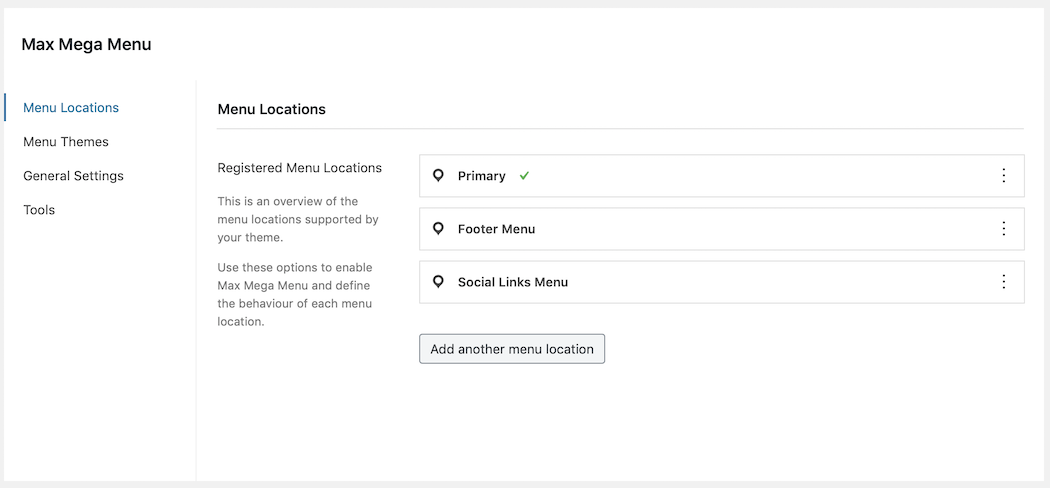Click the 'This is an overview' description text
Viewport: 1050px width, 488px height.
click(x=298, y=220)
